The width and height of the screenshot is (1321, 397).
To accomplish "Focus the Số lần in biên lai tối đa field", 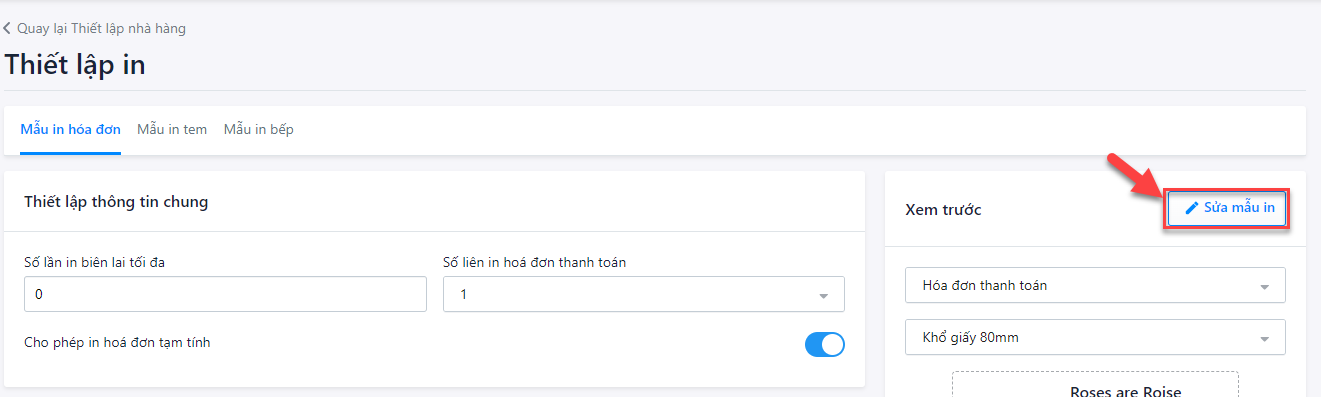I will click(225, 295).
